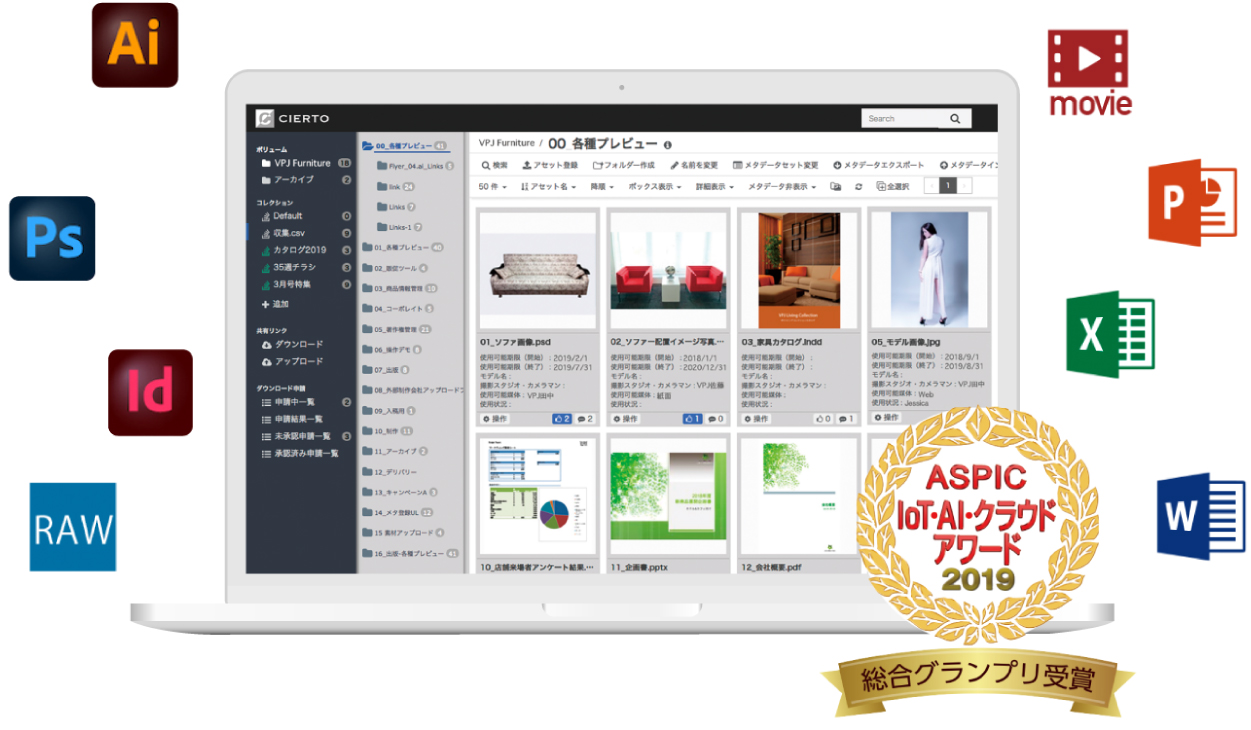This screenshot has width=1251, height=730.
Task: Select VPJ Furniture volume in sidebar
Action: point(301,163)
